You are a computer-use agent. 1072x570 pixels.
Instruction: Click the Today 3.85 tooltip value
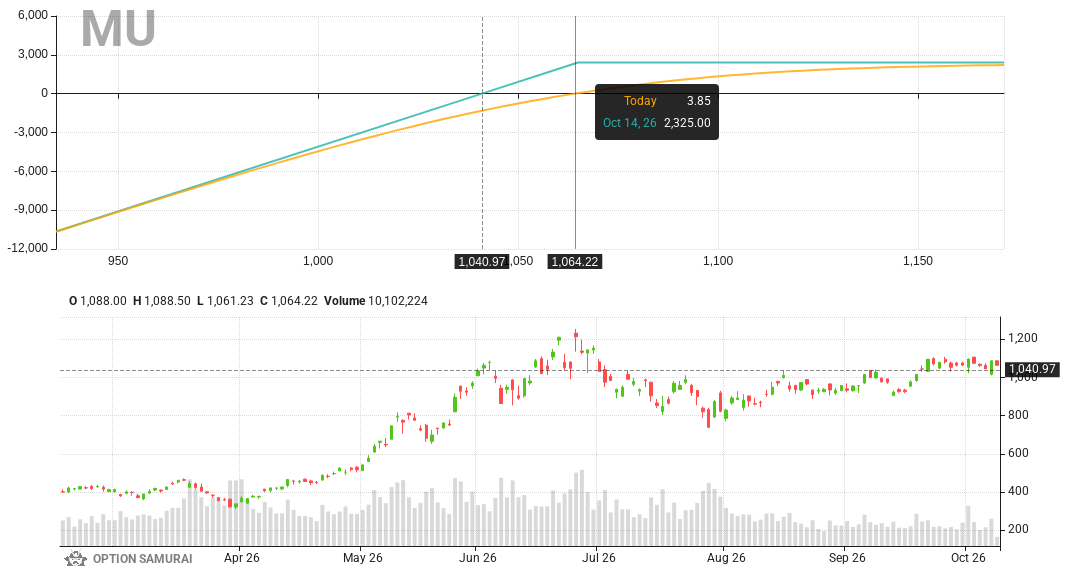click(699, 100)
